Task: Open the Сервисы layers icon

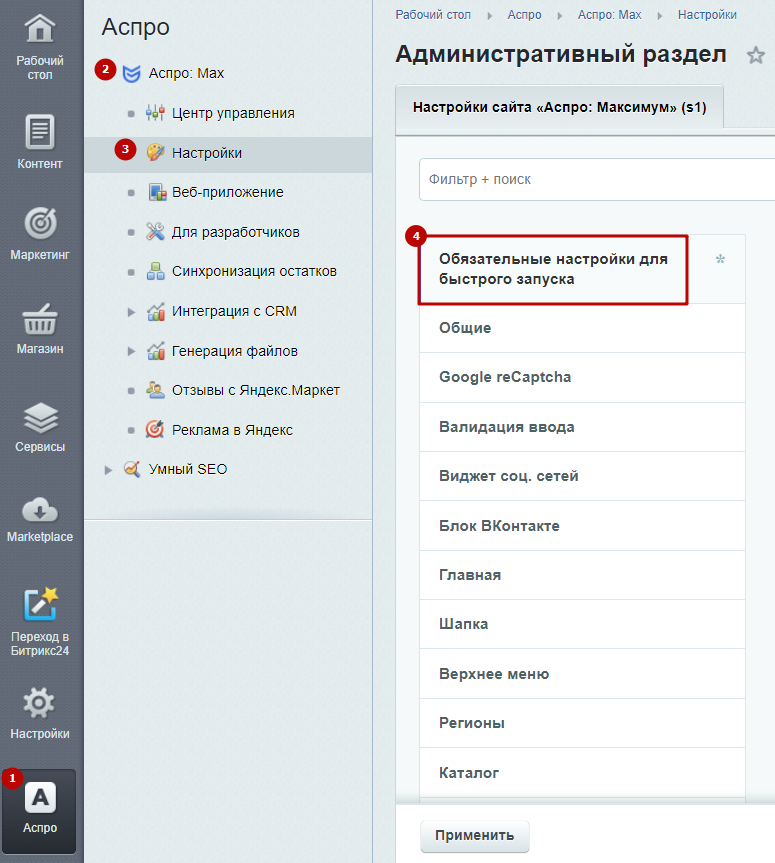Action: [x=40, y=418]
